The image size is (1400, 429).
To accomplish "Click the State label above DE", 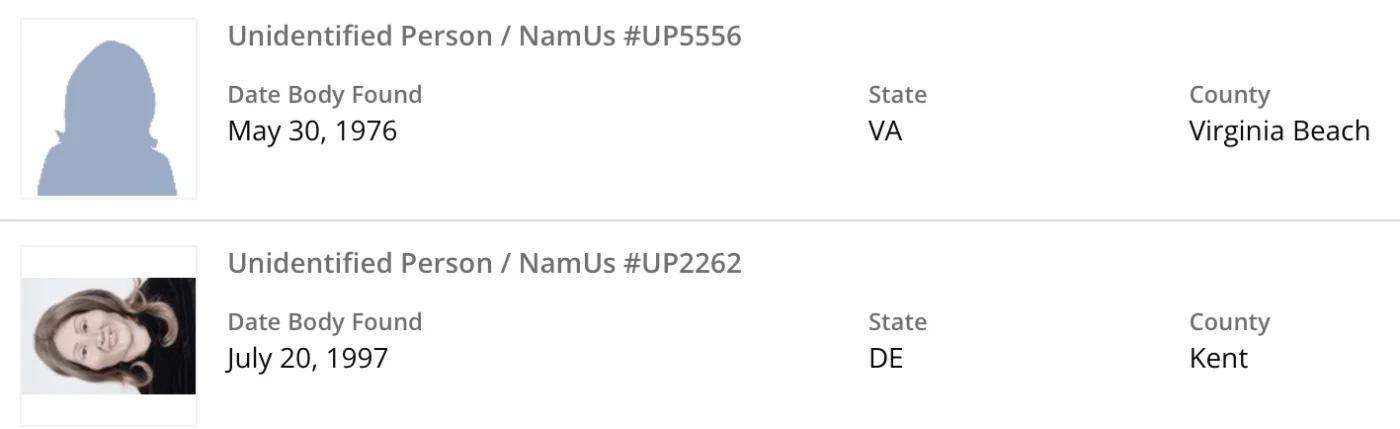I will (897, 322).
